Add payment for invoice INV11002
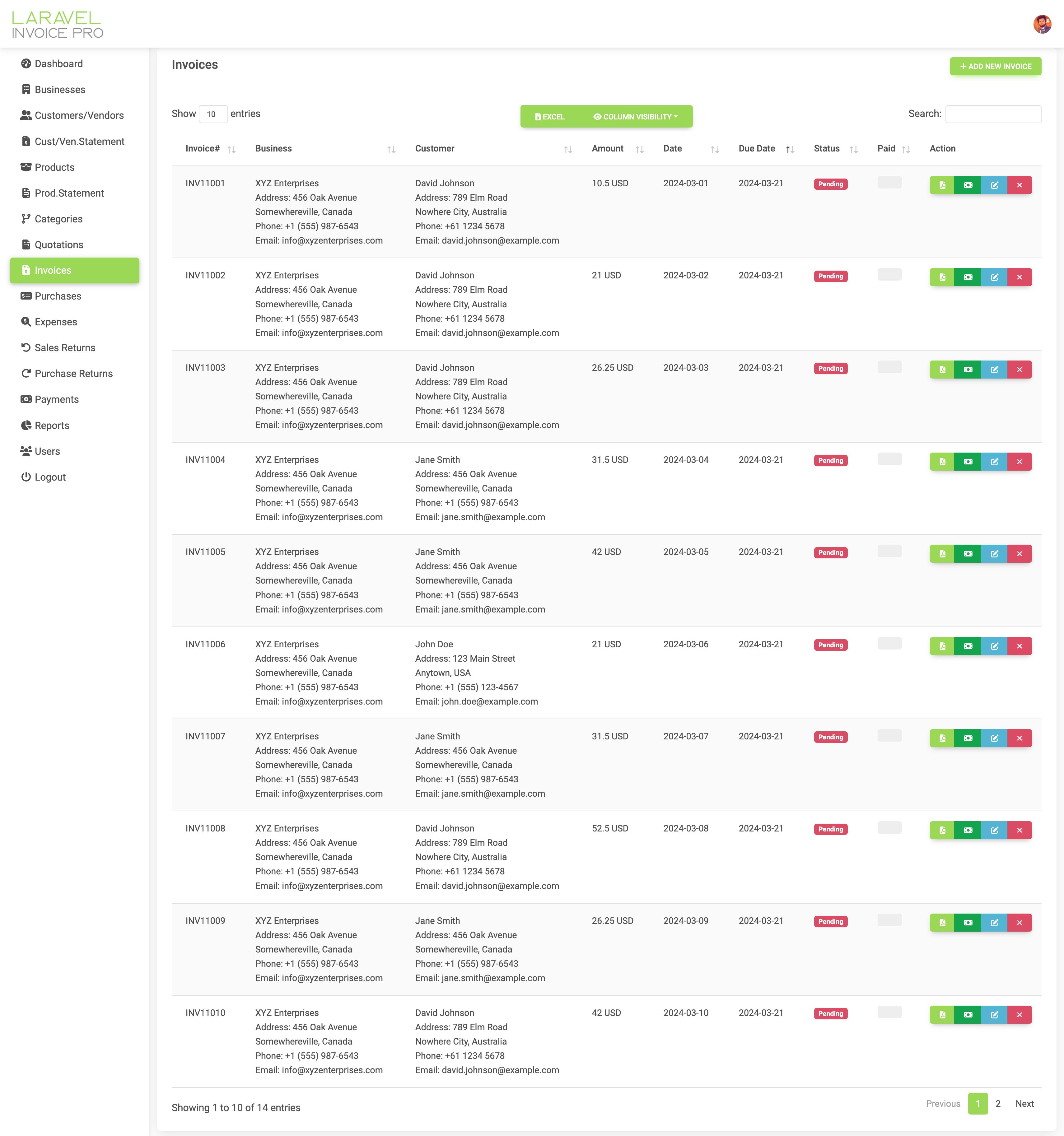Screen dimensions: 1064x1136 coord(968,277)
